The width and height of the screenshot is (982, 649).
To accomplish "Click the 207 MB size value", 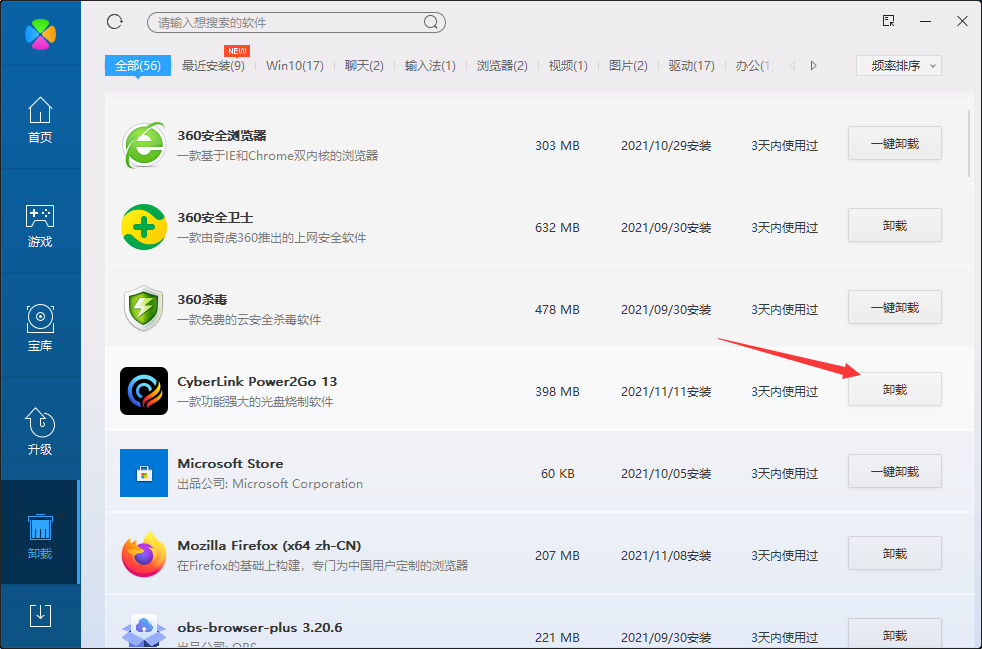I will pyautogui.click(x=557, y=556).
